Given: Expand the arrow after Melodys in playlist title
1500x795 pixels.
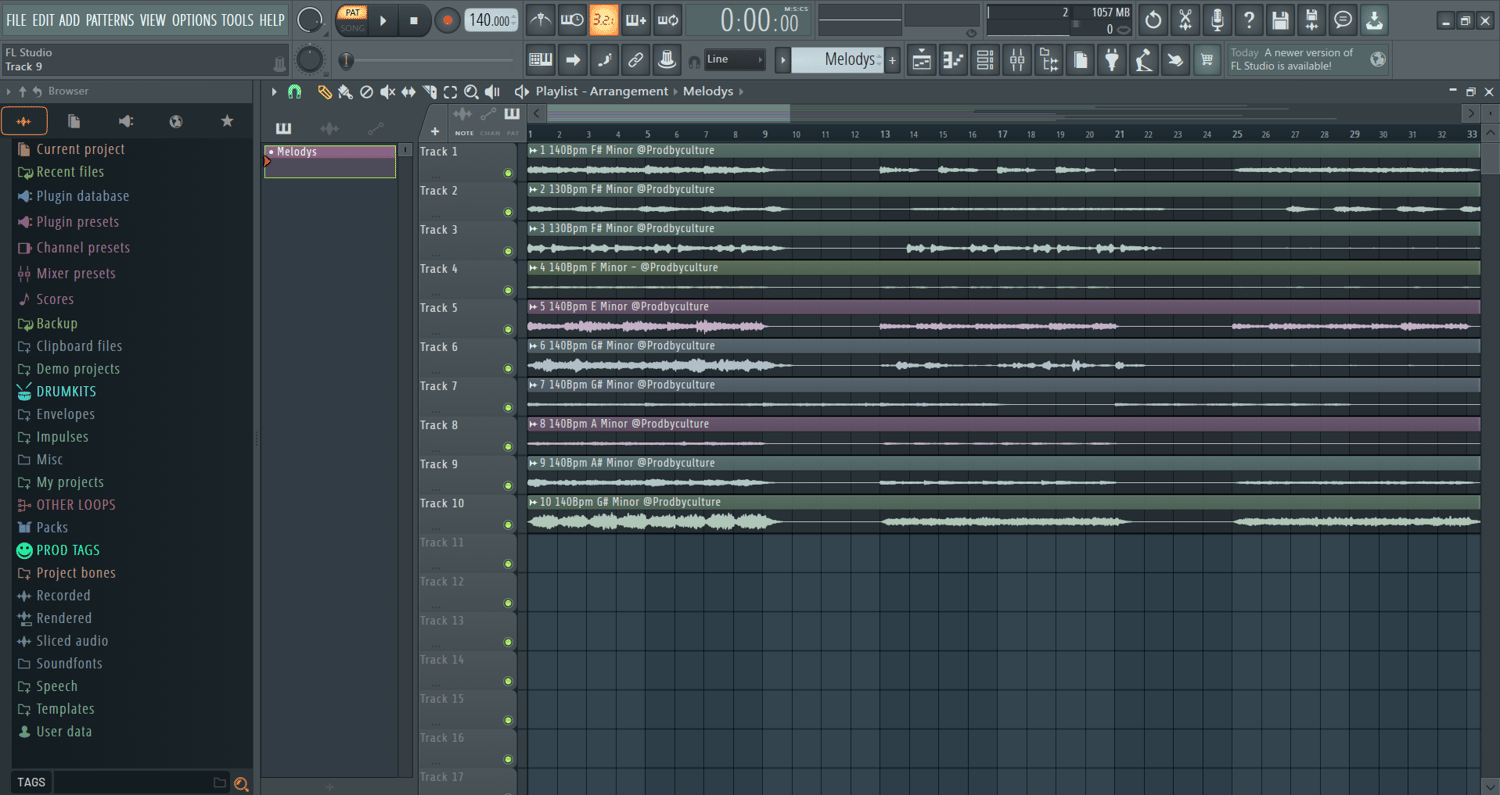Looking at the screenshot, I should tap(741, 92).
